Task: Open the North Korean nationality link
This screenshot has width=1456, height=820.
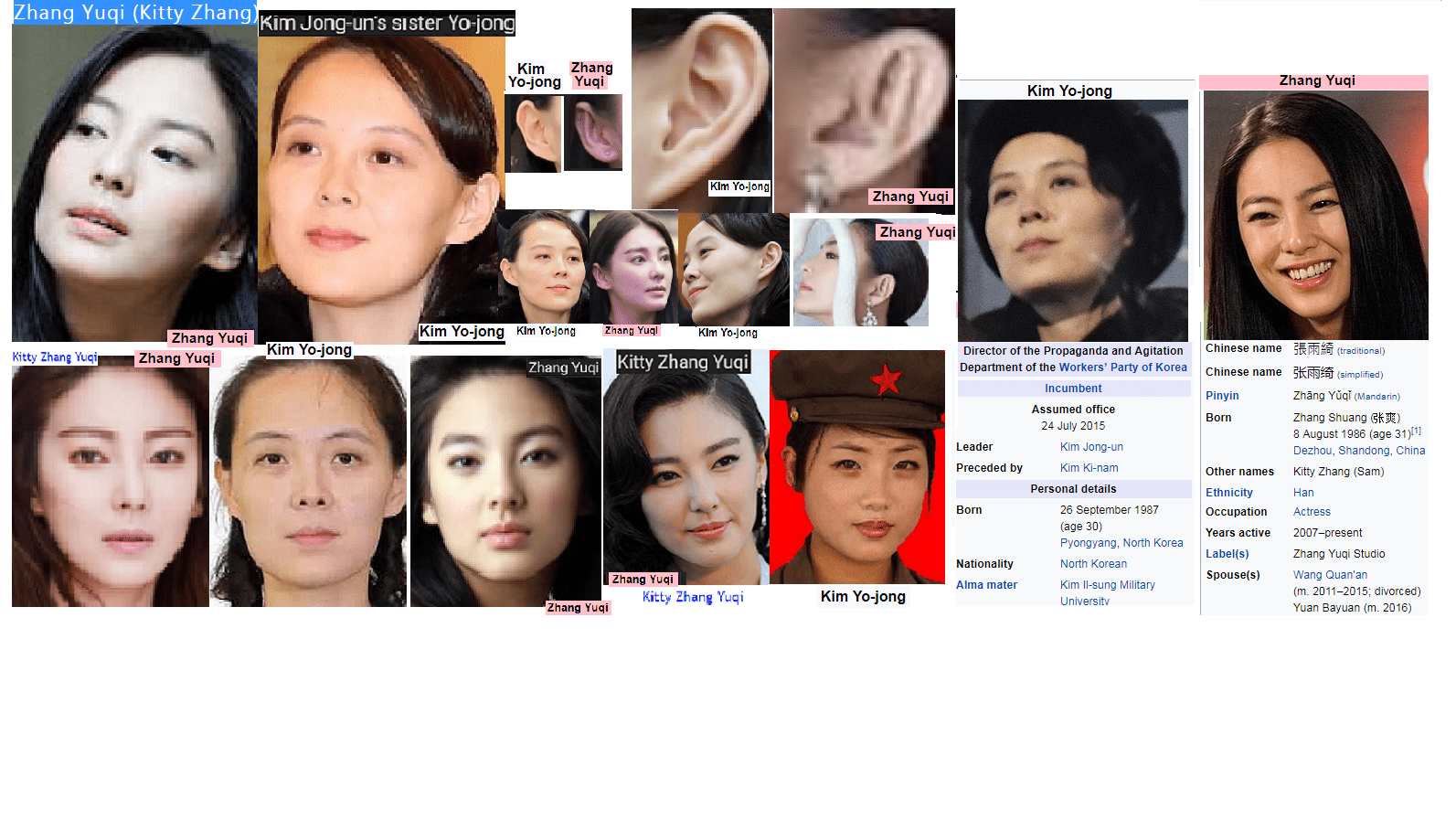Action: click(1093, 564)
